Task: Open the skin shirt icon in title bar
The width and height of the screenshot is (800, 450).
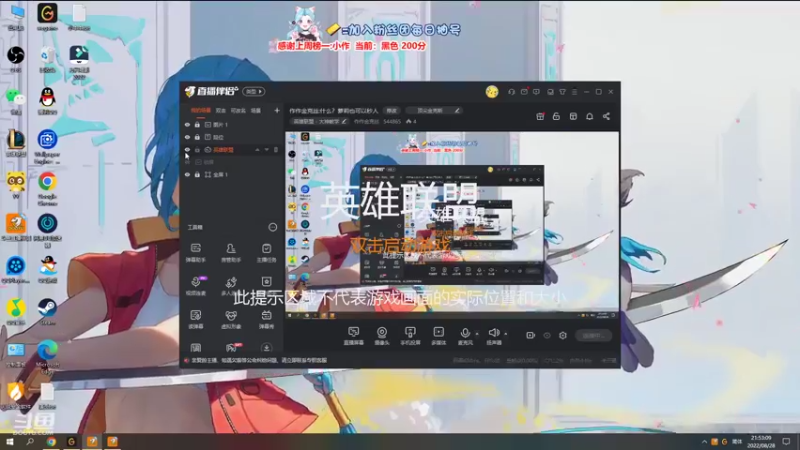Action: coord(562,92)
